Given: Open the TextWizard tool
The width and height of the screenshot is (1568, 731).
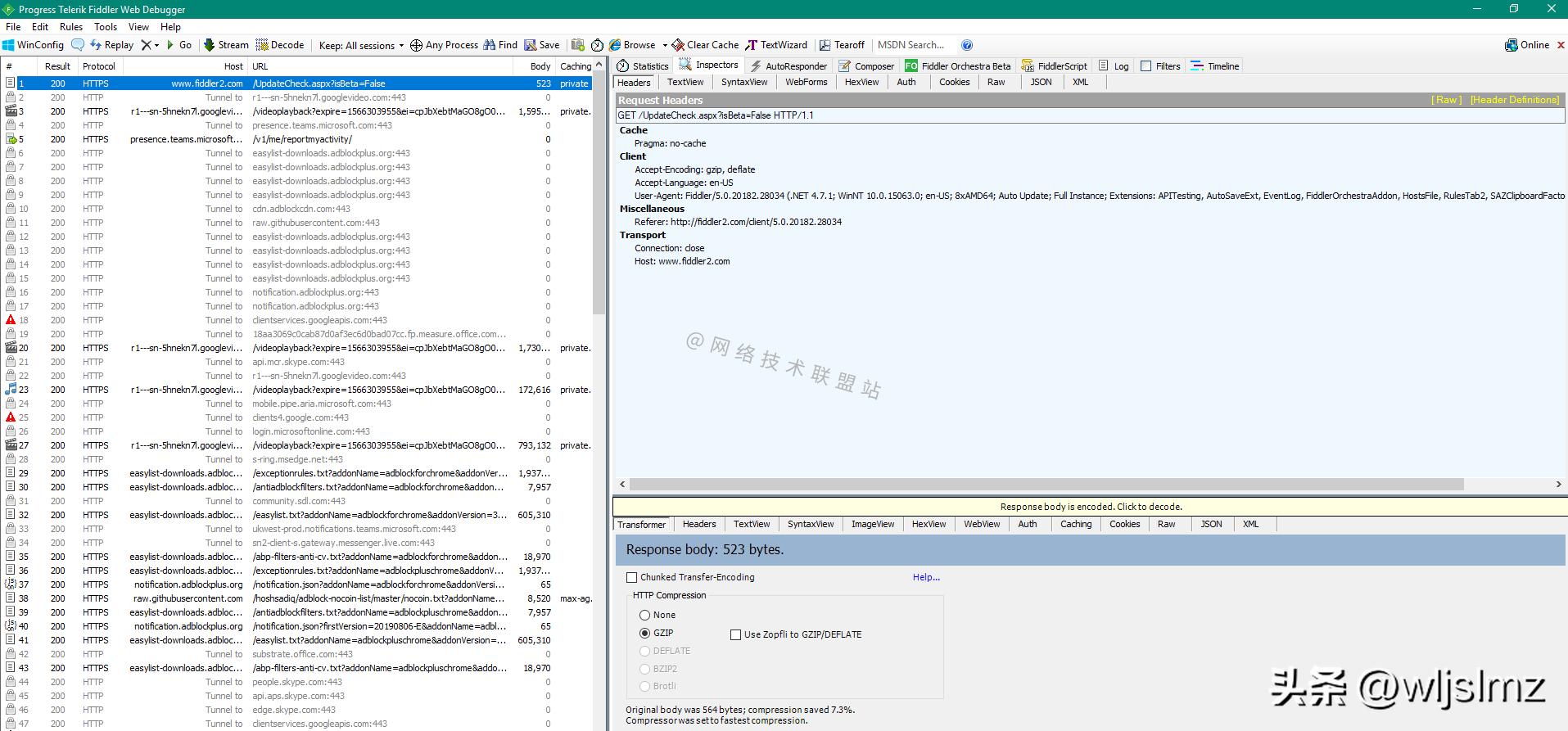Looking at the screenshot, I should [775, 45].
